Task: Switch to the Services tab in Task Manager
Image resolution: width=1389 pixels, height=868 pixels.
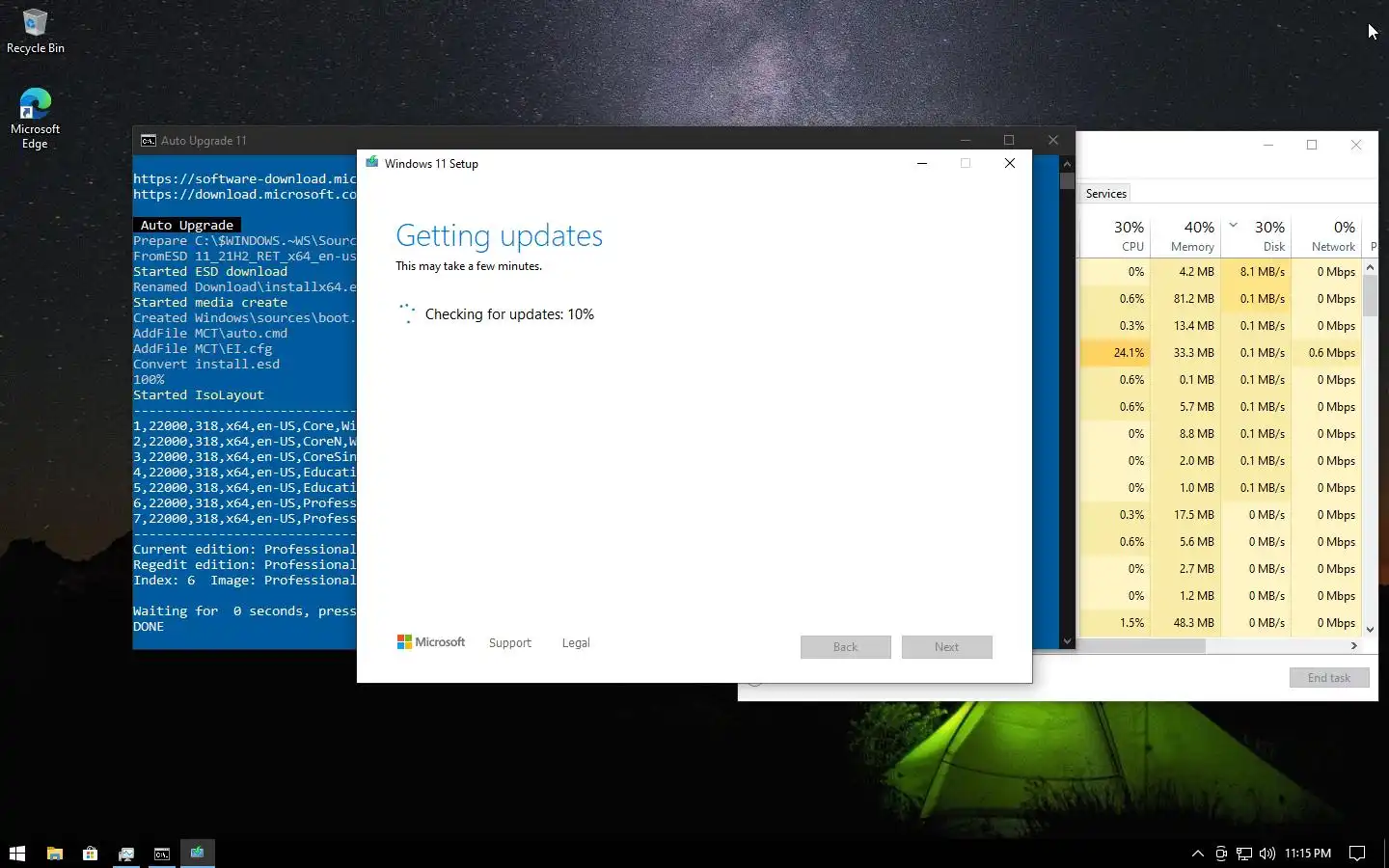Action: point(1105,194)
